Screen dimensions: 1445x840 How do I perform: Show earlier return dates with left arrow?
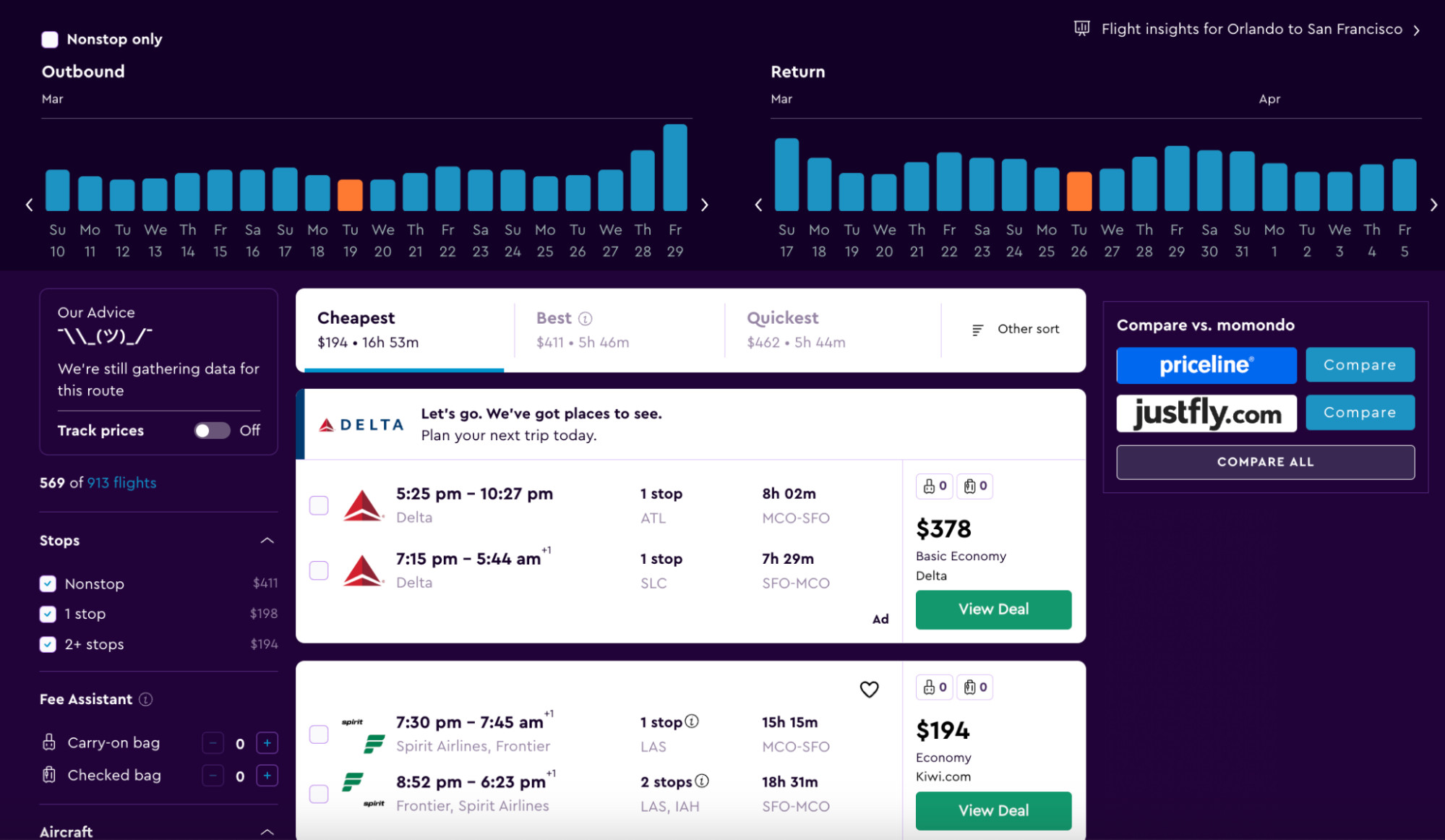pyautogui.click(x=758, y=205)
